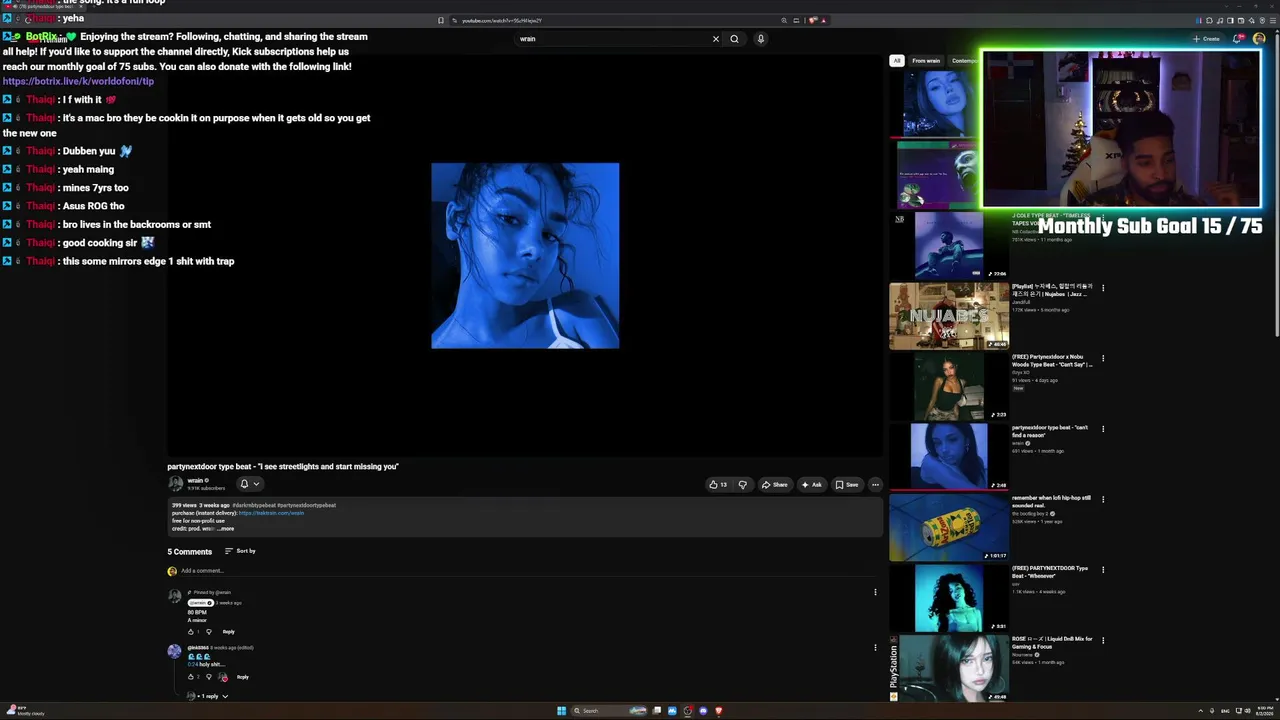Open the traktrain purchase link
The image size is (1280, 720).
point(271,513)
